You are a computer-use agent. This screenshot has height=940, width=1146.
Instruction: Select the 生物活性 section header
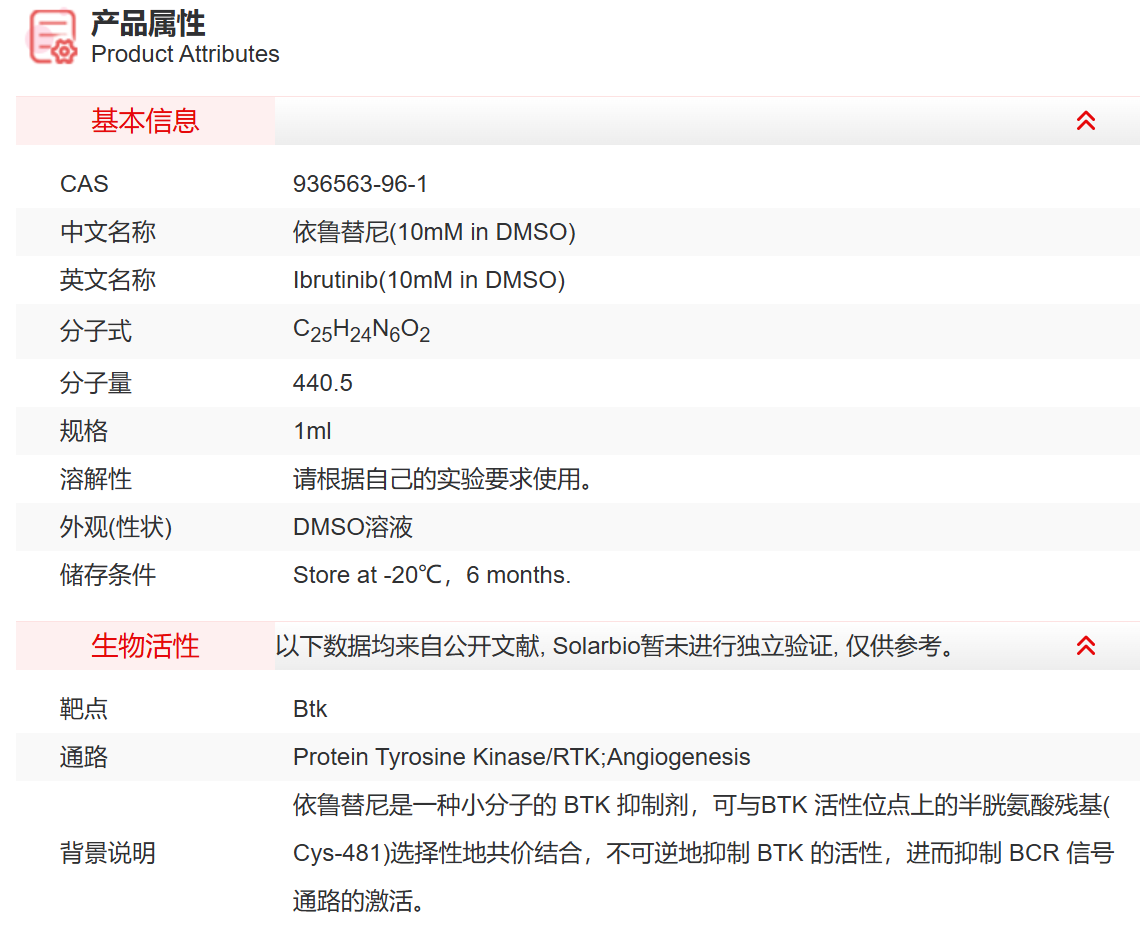pyautogui.click(x=145, y=645)
